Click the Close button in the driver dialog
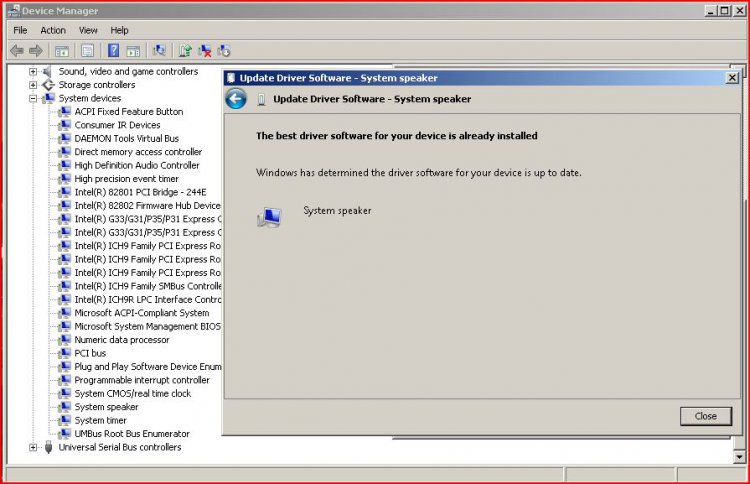 click(706, 416)
